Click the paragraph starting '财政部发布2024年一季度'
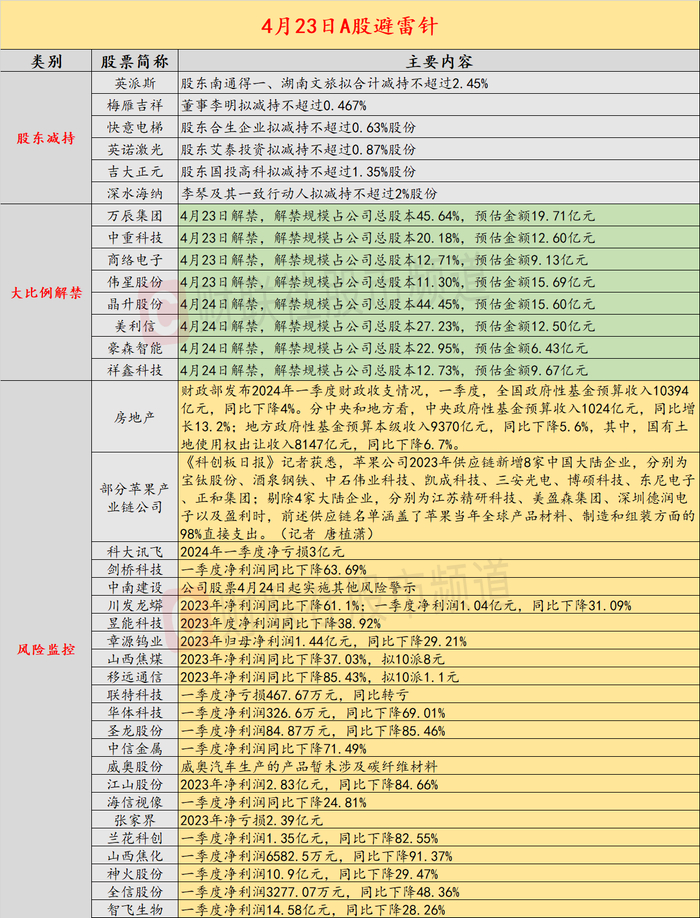 click(x=438, y=417)
